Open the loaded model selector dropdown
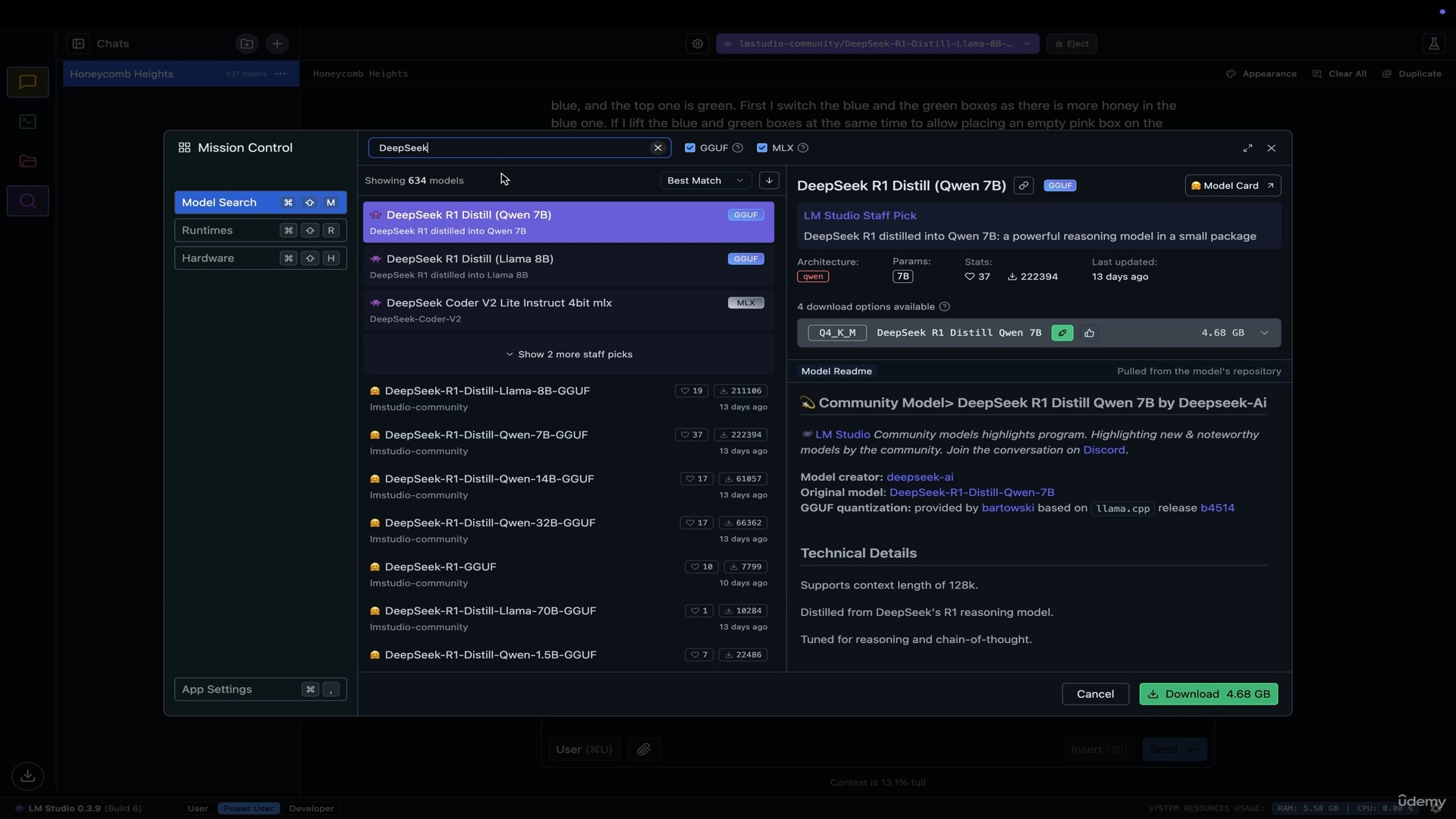Viewport: 1456px width, 819px height. click(x=877, y=44)
